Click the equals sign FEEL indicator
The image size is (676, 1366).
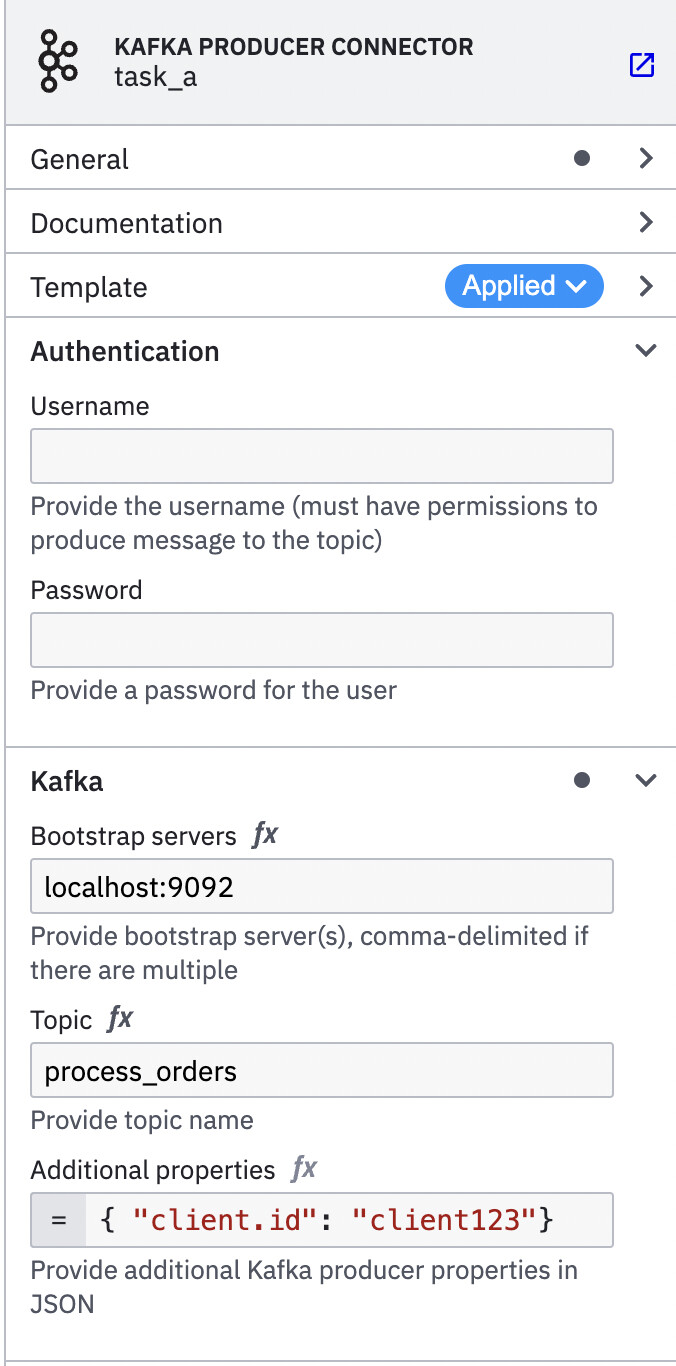coord(59,1220)
